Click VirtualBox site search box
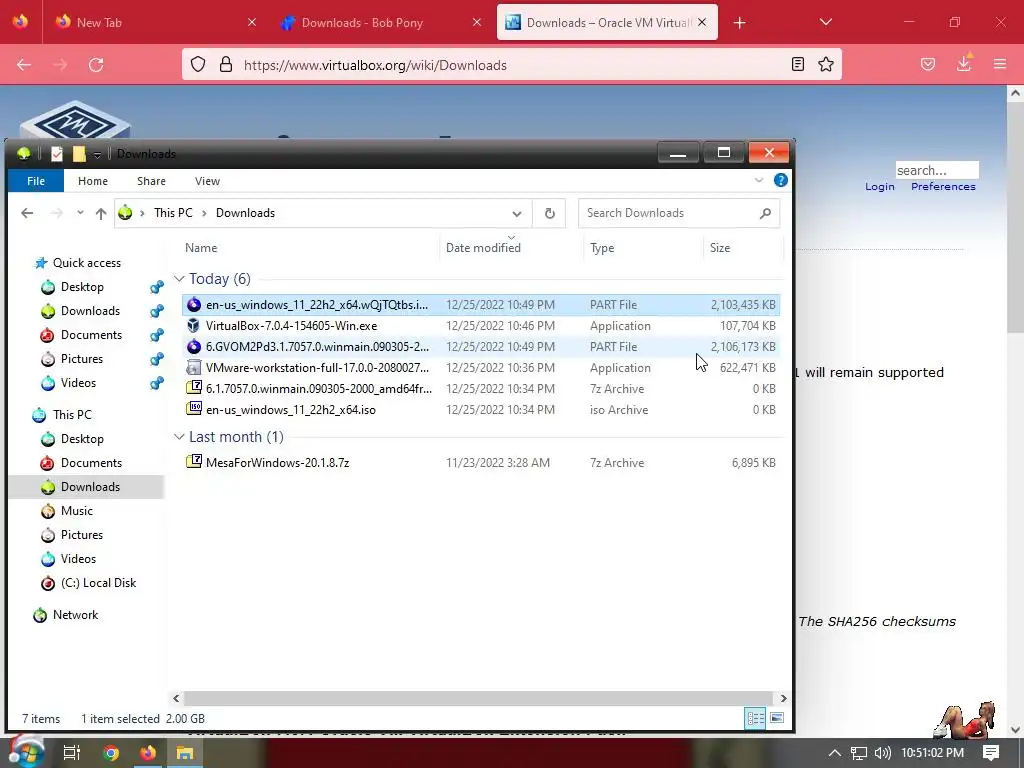The height and width of the screenshot is (768, 1024). (x=936, y=170)
